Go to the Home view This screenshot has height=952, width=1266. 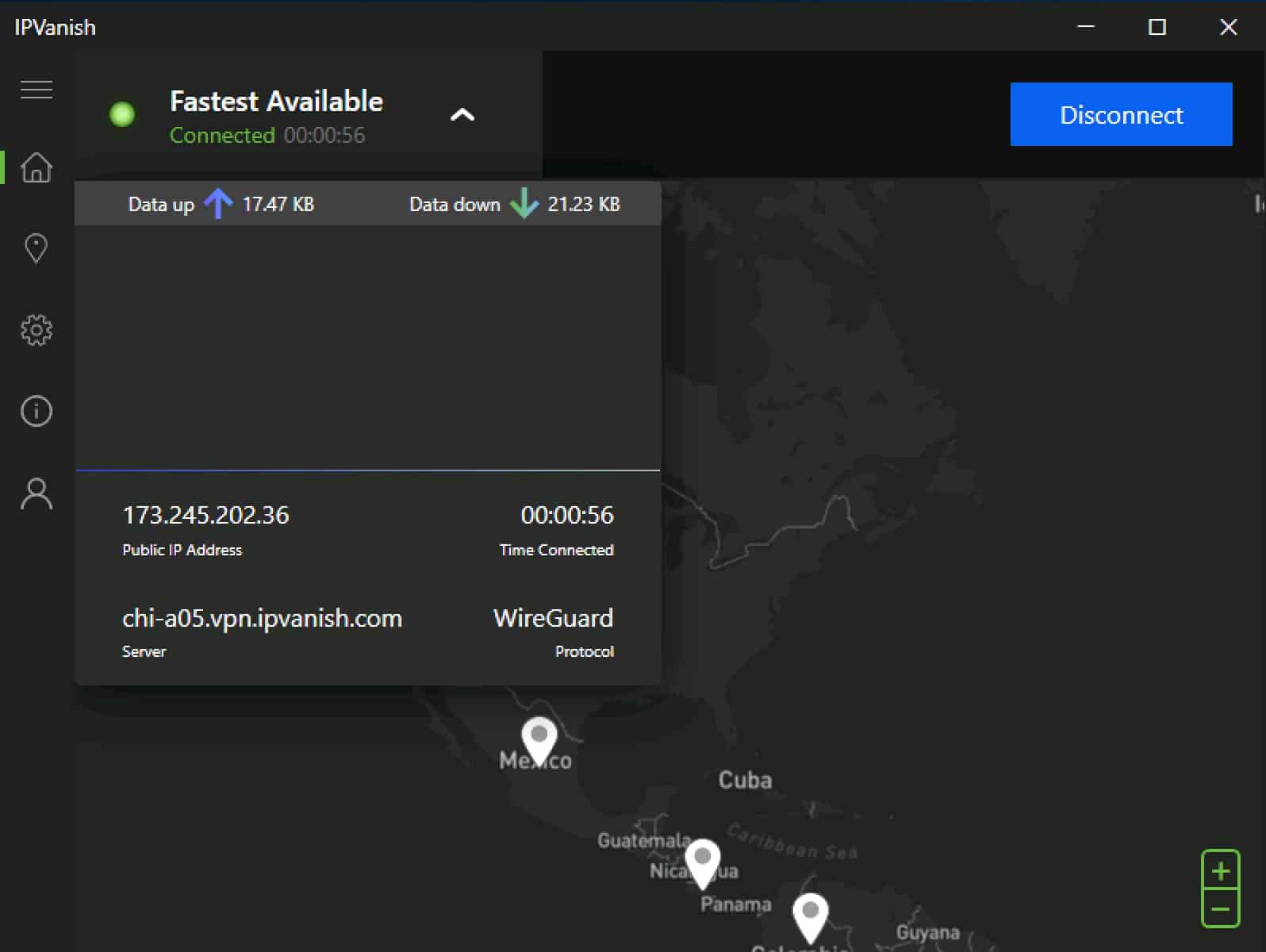pos(36,167)
